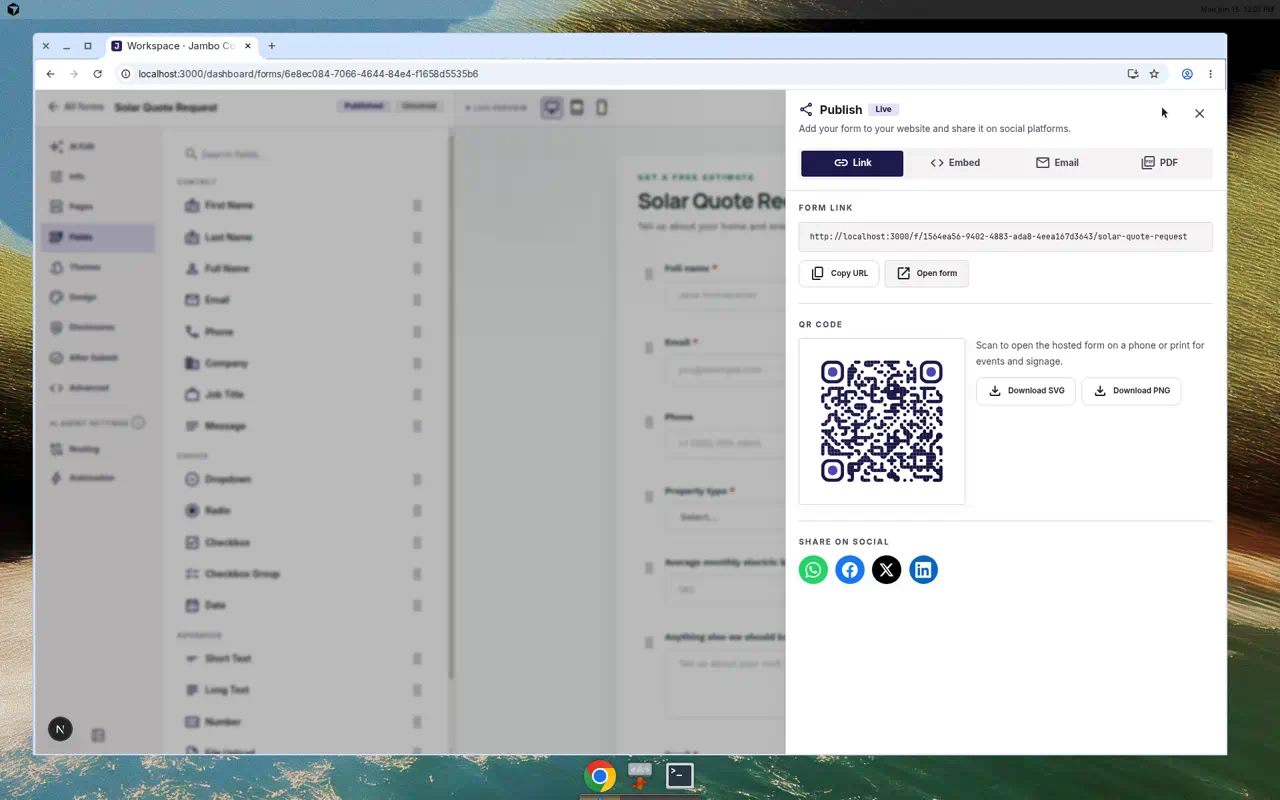Go back in the browser

50,74
